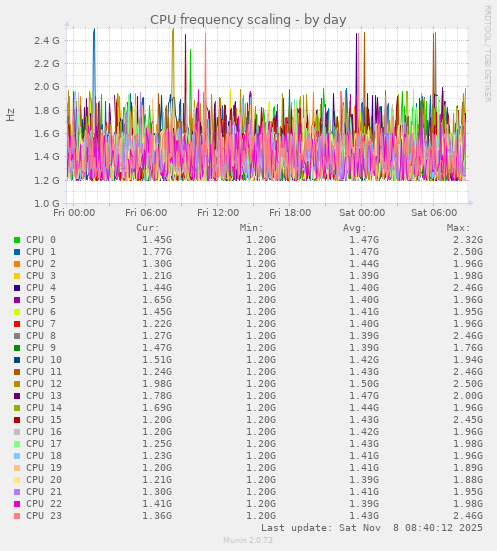Click the 'Last update' timestamp text
Screen dimensions: 497x551
click(372, 528)
